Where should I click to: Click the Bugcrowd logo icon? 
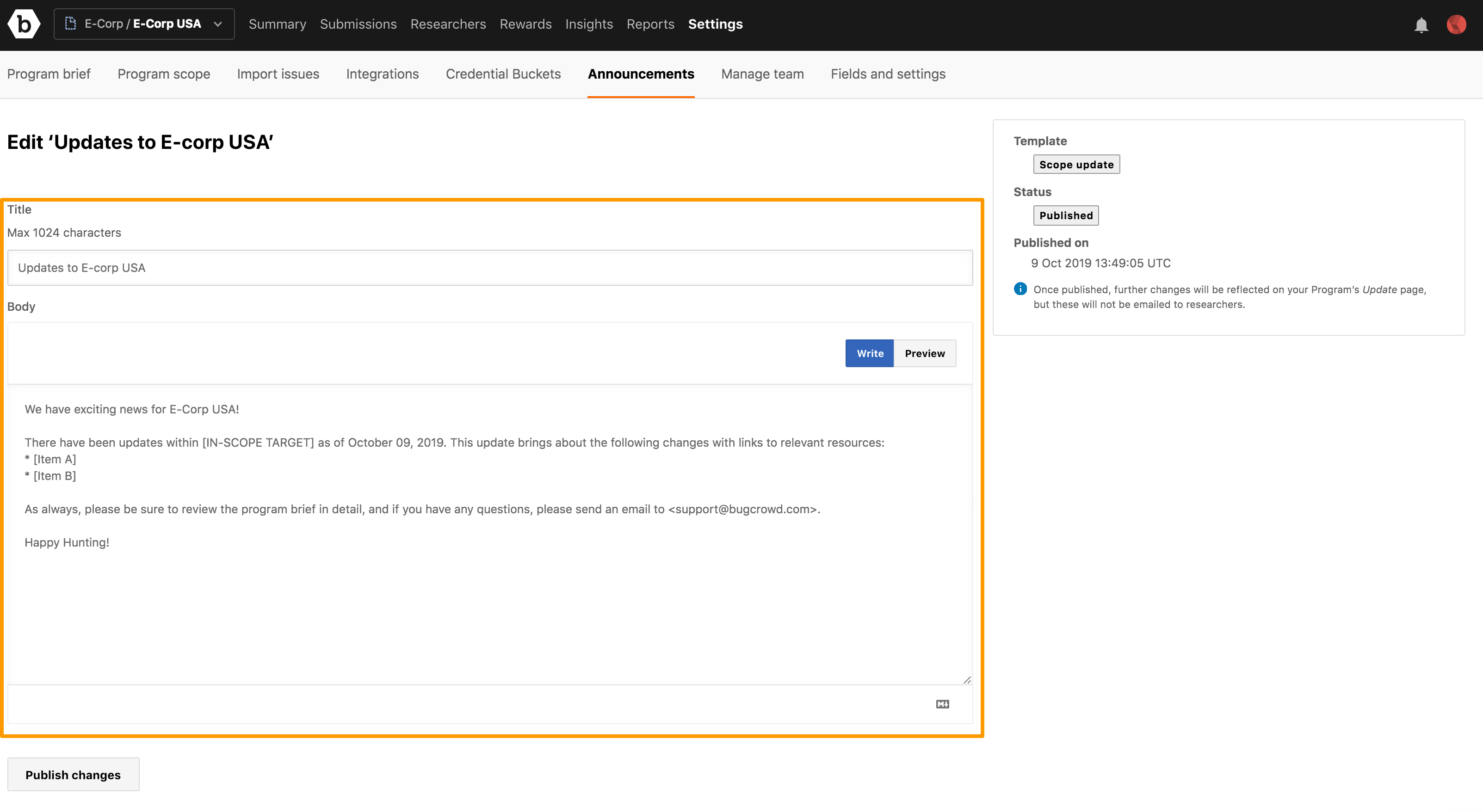click(24, 24)
